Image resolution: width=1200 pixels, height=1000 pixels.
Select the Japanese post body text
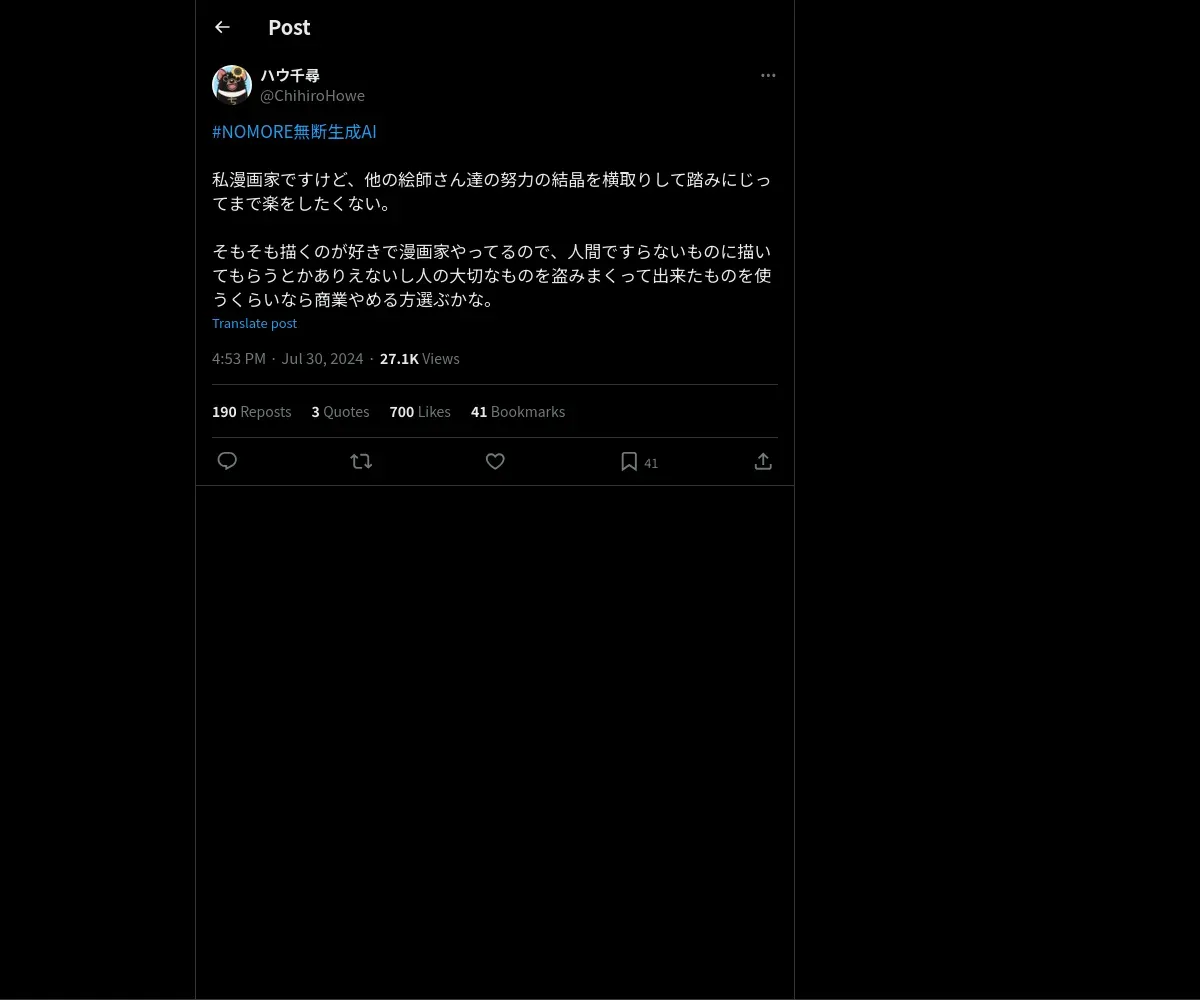[x=492, y=239]
